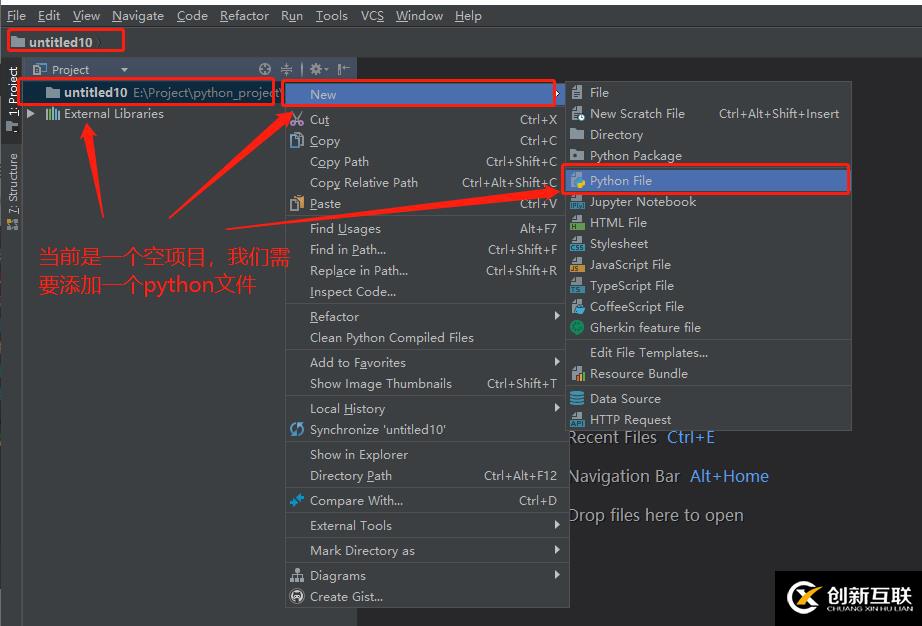Click the Collapse All icon in Project panel
The image size is (922, 626).
287,69
